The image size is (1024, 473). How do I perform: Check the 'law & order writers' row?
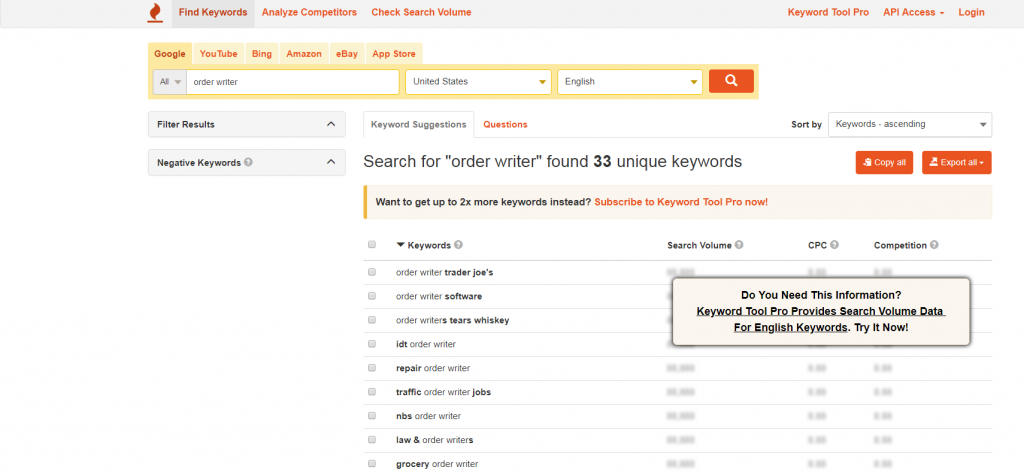372,440
